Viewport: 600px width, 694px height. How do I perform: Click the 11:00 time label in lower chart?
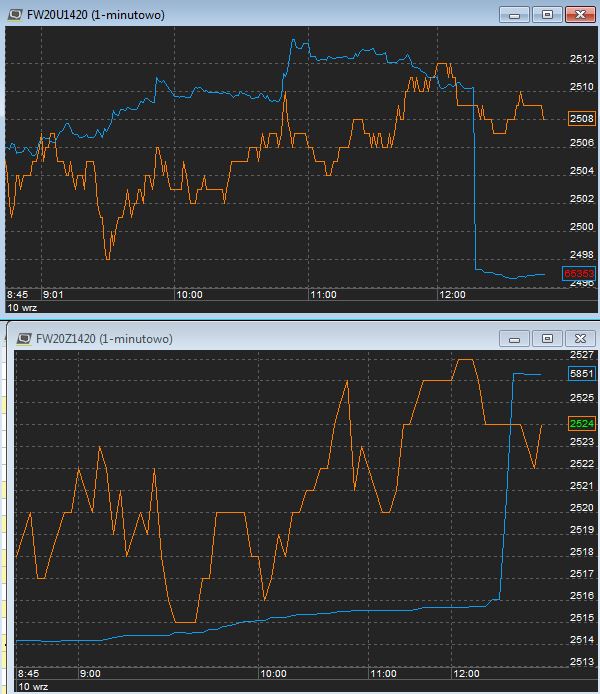pos(383,674)
